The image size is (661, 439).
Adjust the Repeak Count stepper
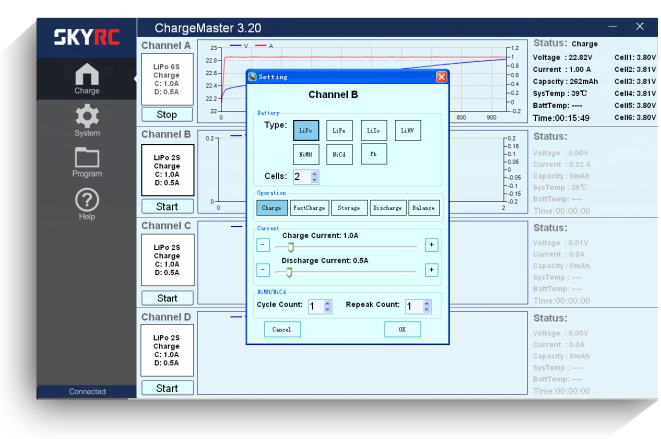point(425,307)
